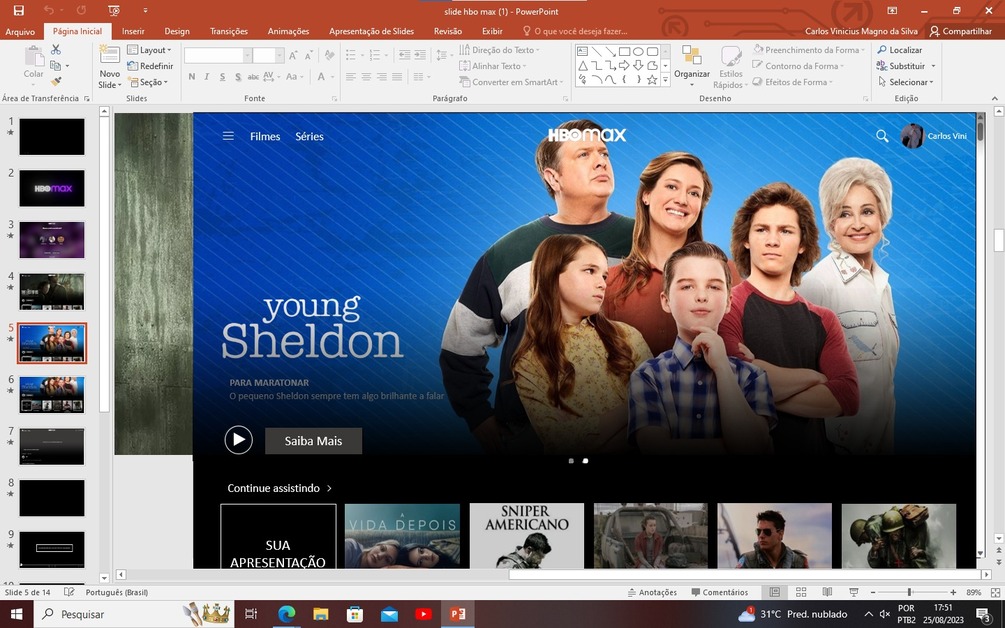Toggle Anotações notes pane
The height and width of the screenshot is (628, 1005).
coord(652,592)
